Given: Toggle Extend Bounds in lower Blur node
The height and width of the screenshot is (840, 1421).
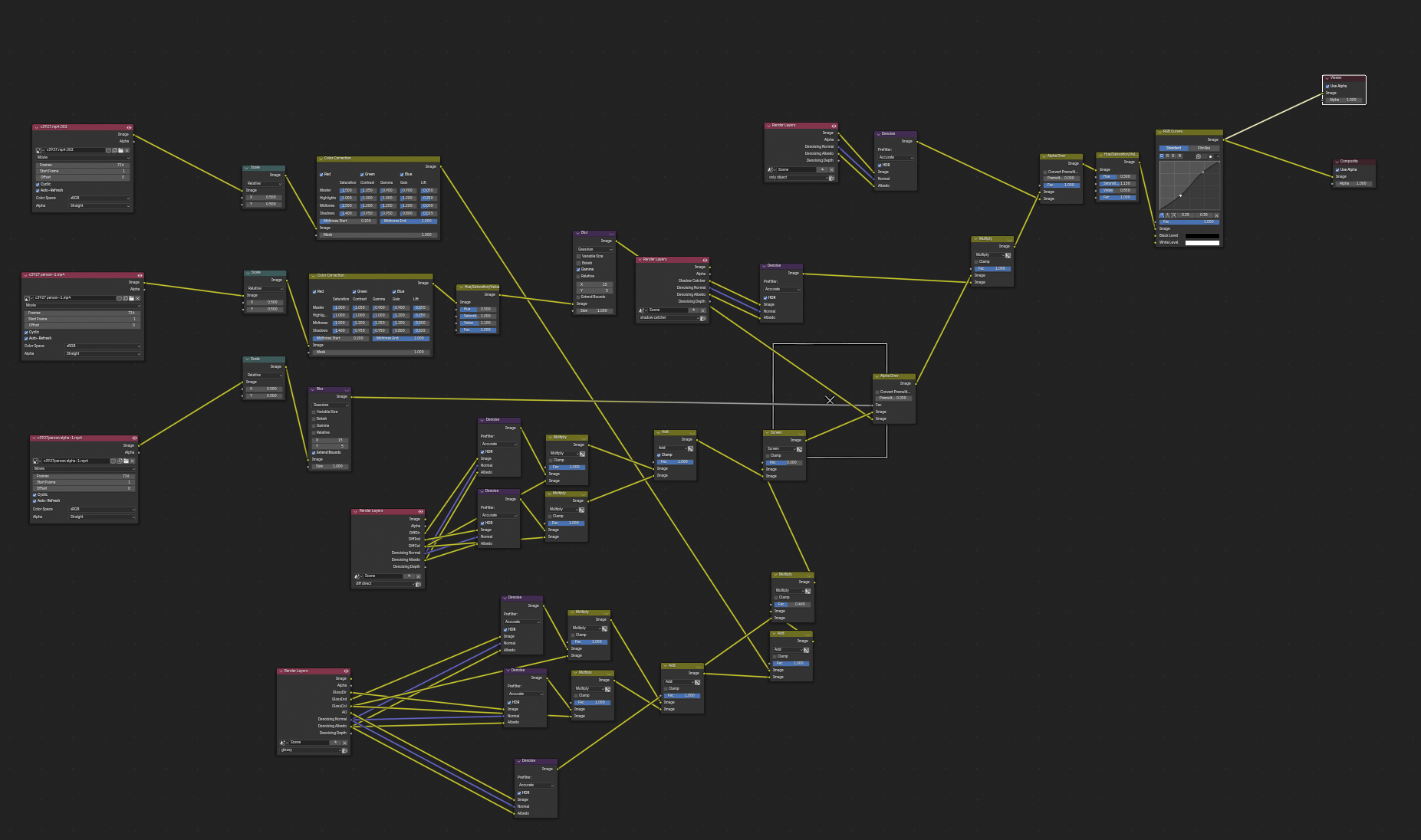Looking at the screenshot, I should 314,453.
